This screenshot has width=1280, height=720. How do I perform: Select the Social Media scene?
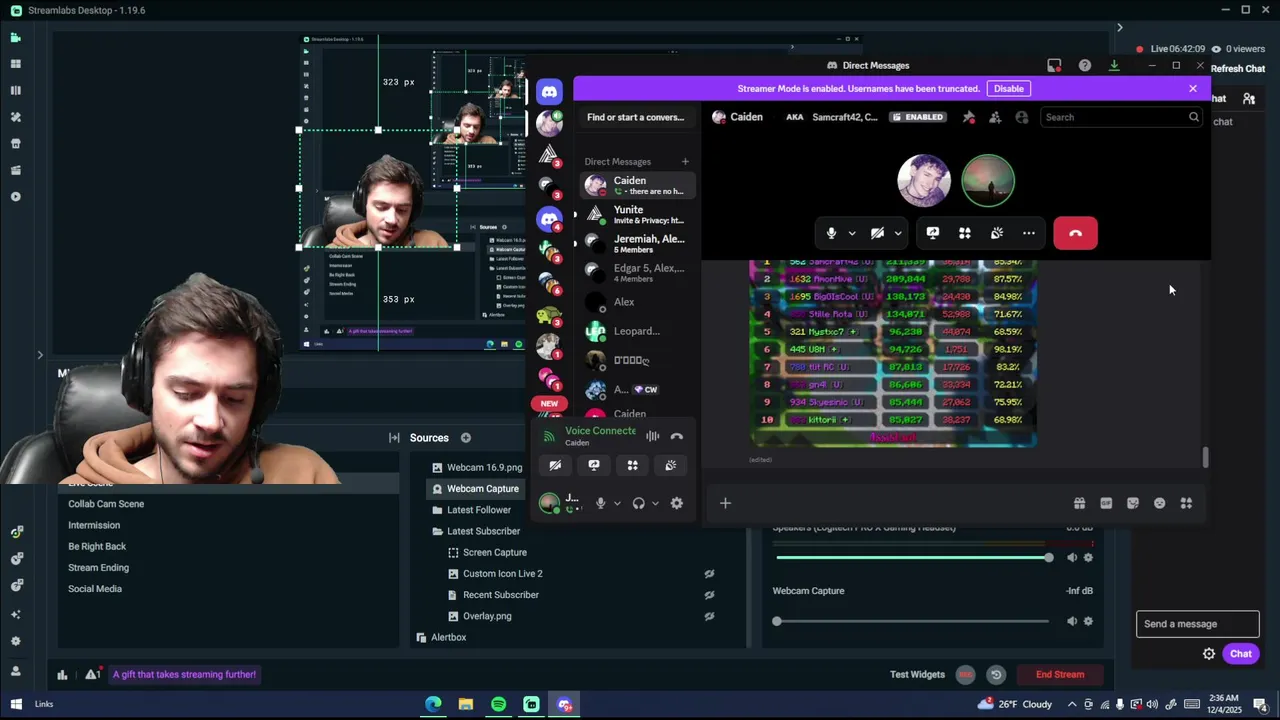(x=95, y=589)
